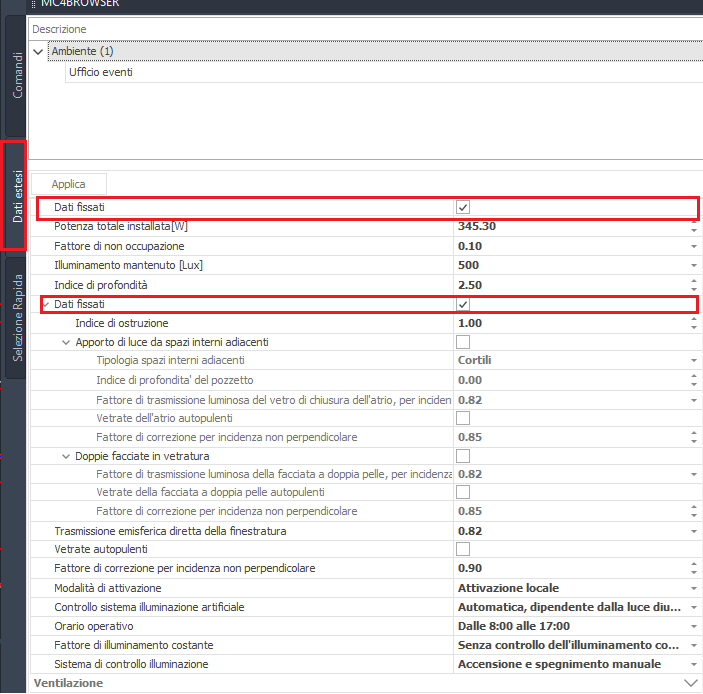The image size is (703, 694).
Task: Click the Indice di profondita' del pozzetto row
Action: 365,380
